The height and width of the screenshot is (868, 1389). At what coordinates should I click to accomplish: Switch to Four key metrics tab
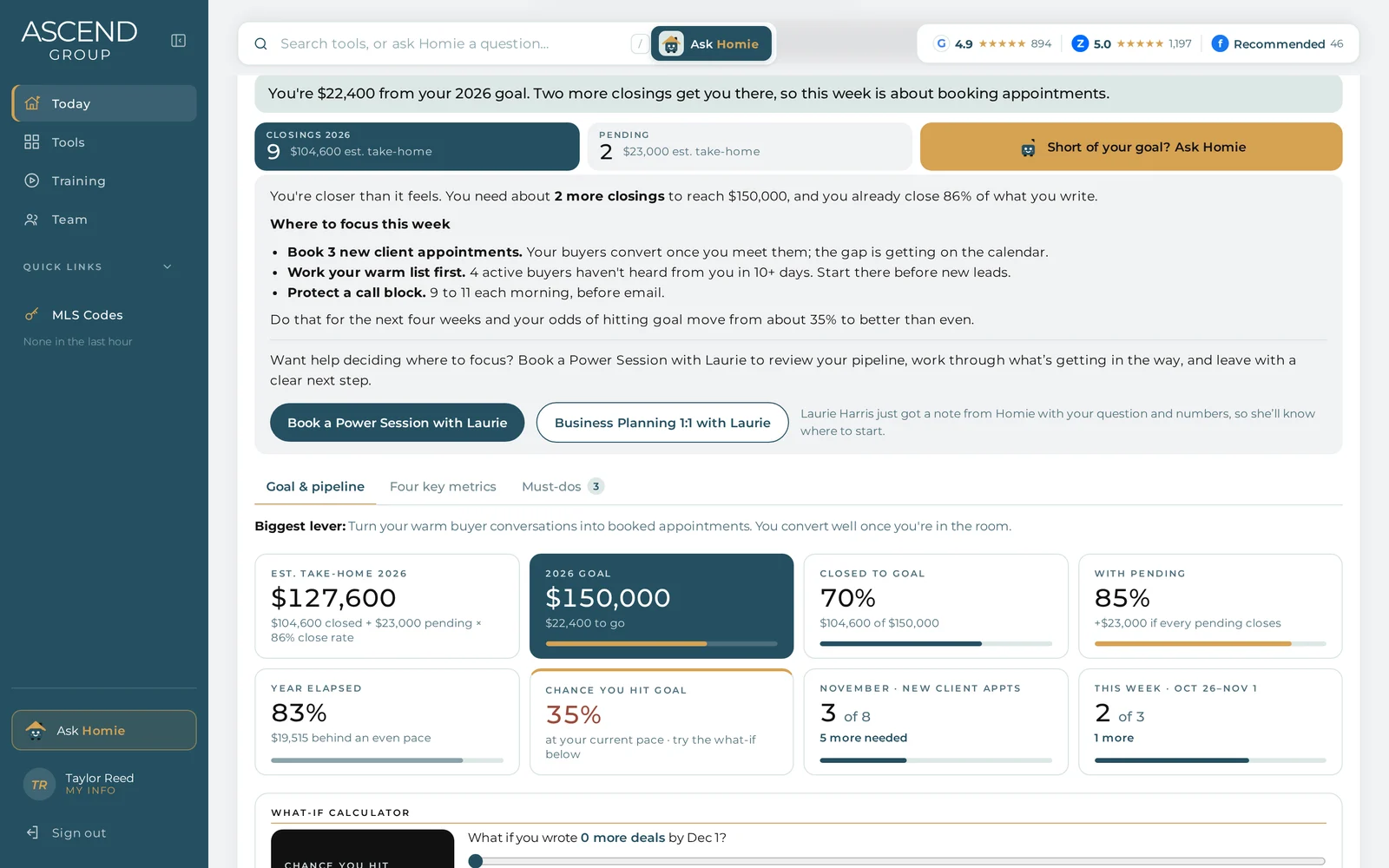443,486
